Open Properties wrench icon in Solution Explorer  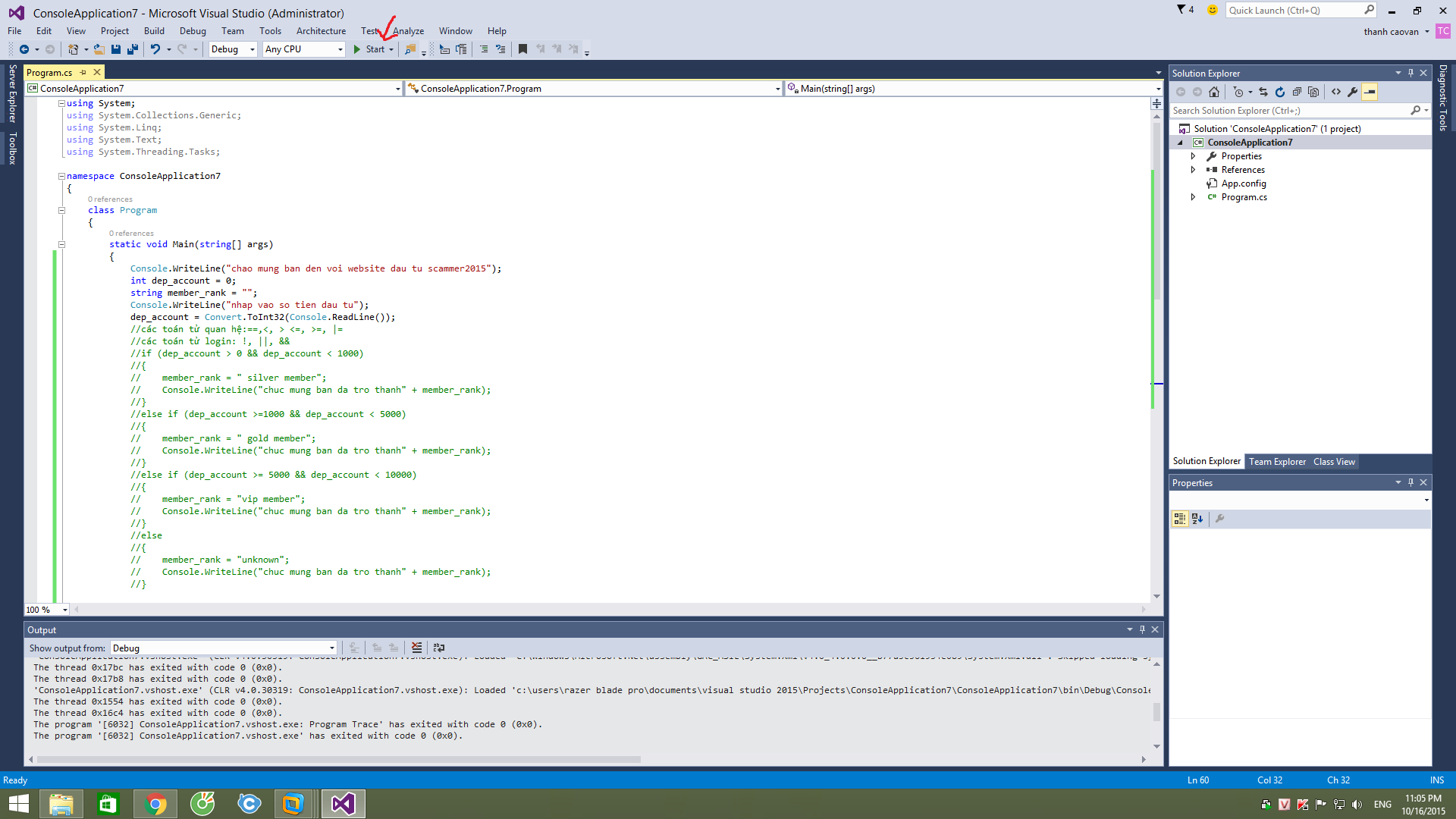tap(1353, 92)
